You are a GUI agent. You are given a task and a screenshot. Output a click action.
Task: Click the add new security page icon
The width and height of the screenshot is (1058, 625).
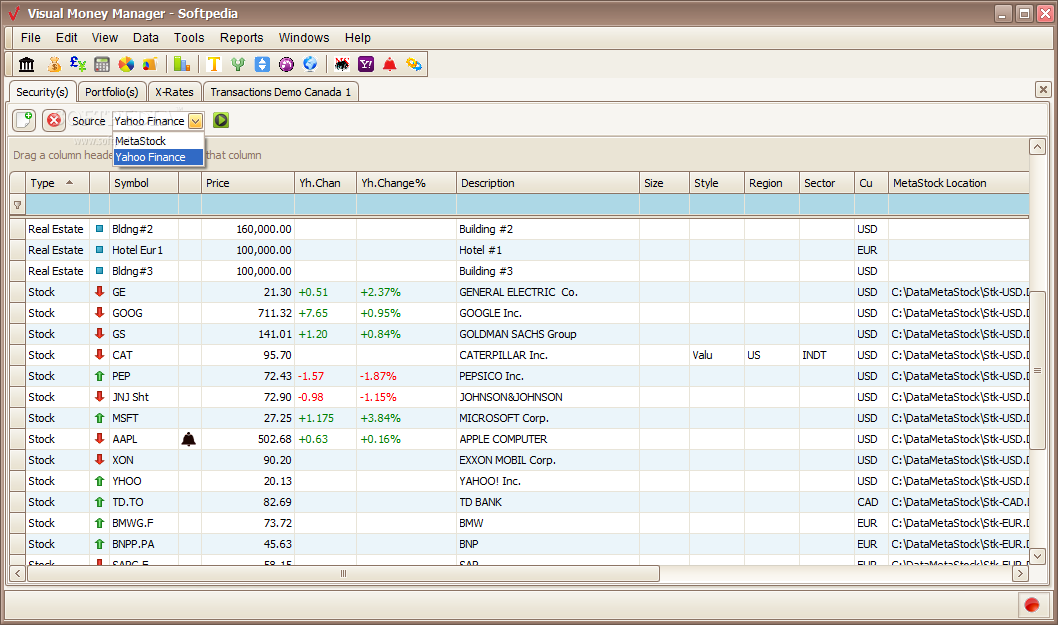tap(24, 120)
